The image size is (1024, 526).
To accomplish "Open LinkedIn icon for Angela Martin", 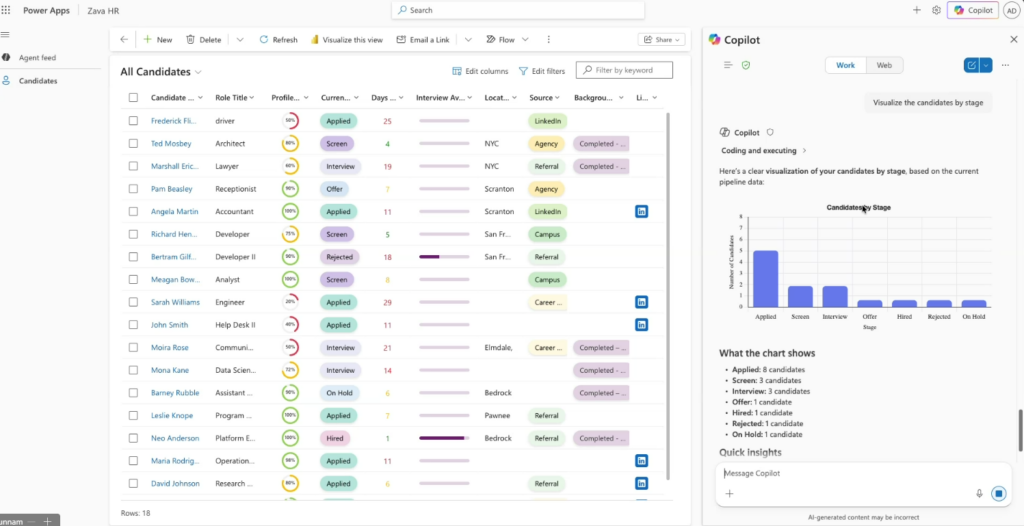I will click(x=641, y=211).
